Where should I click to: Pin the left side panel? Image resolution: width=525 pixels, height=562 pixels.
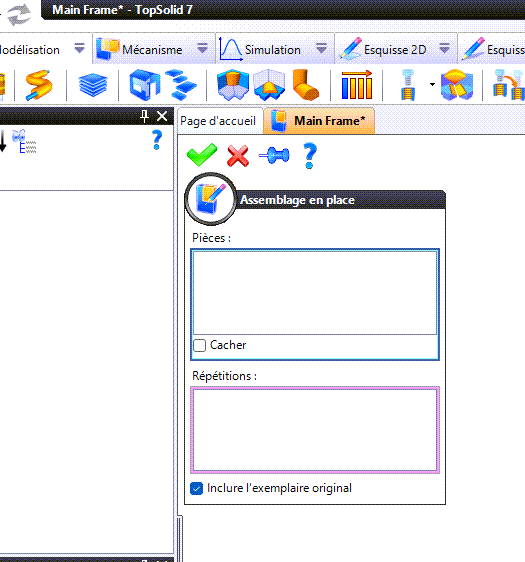click(144, 116)
